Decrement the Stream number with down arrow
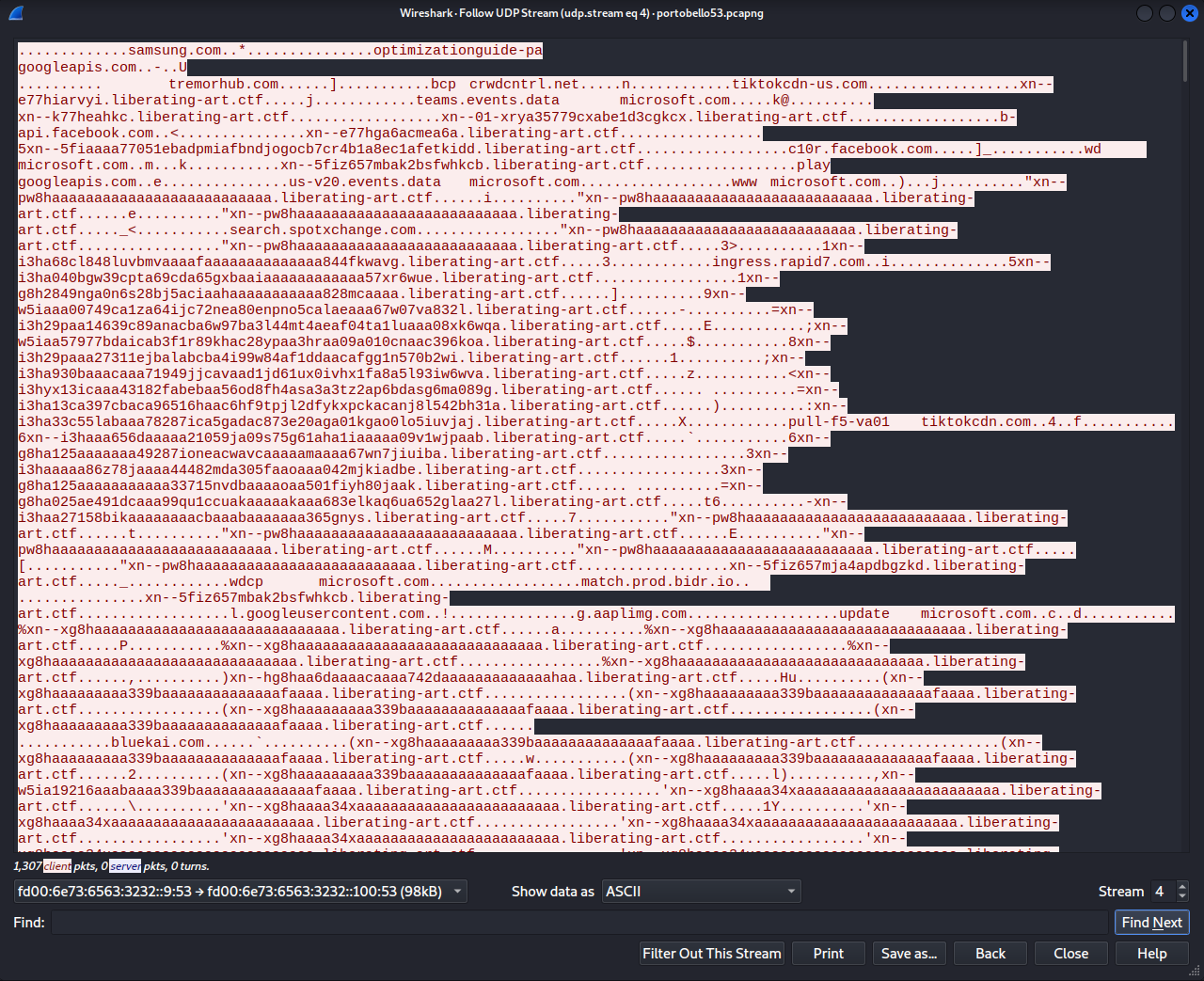Viewport: 1204px width, 981px height. (1183, 896)
